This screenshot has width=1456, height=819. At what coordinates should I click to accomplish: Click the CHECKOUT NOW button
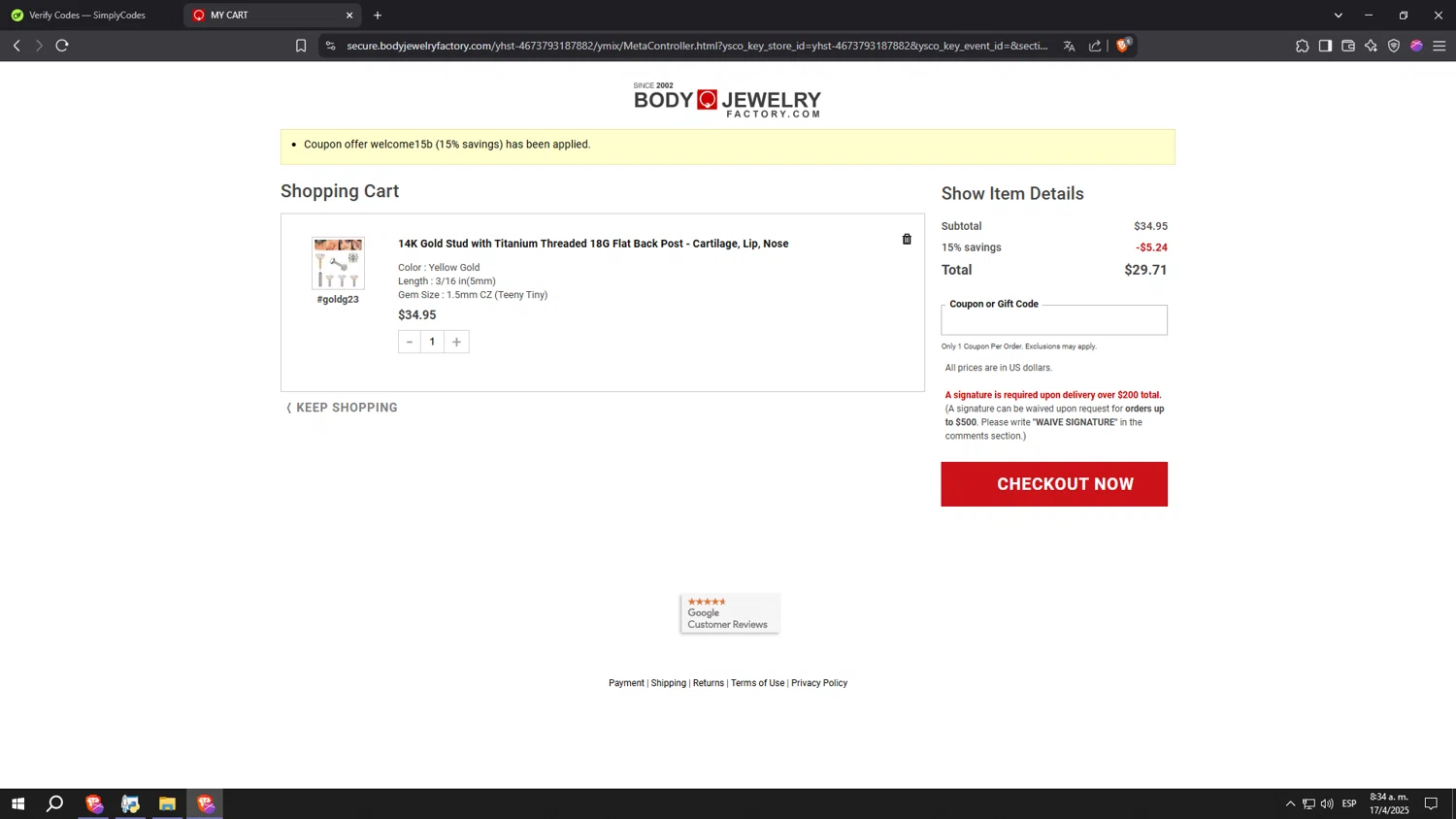1054,484
